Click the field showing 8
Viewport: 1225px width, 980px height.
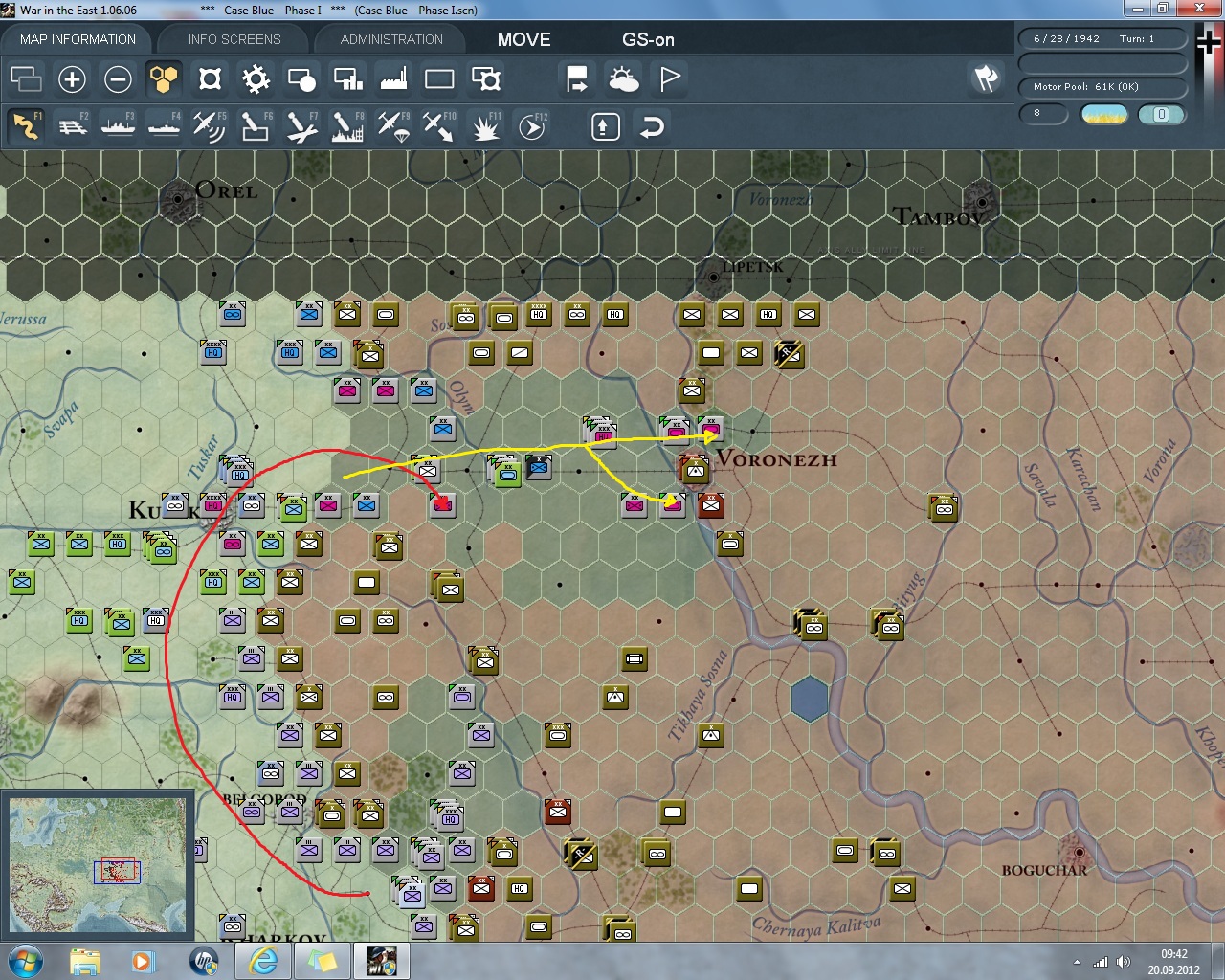(1043, 113)
